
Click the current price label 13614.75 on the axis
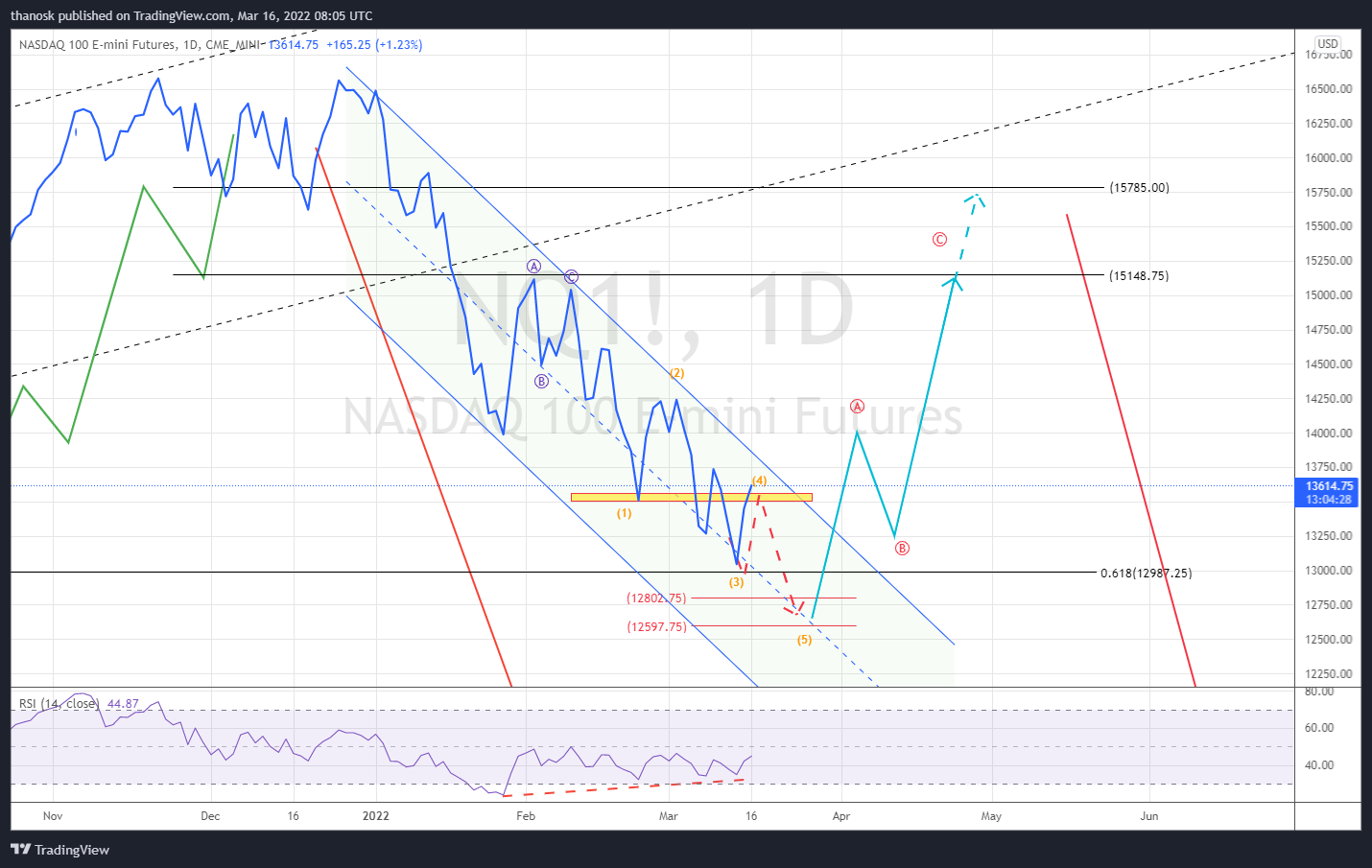click(x=1329, y=486)
